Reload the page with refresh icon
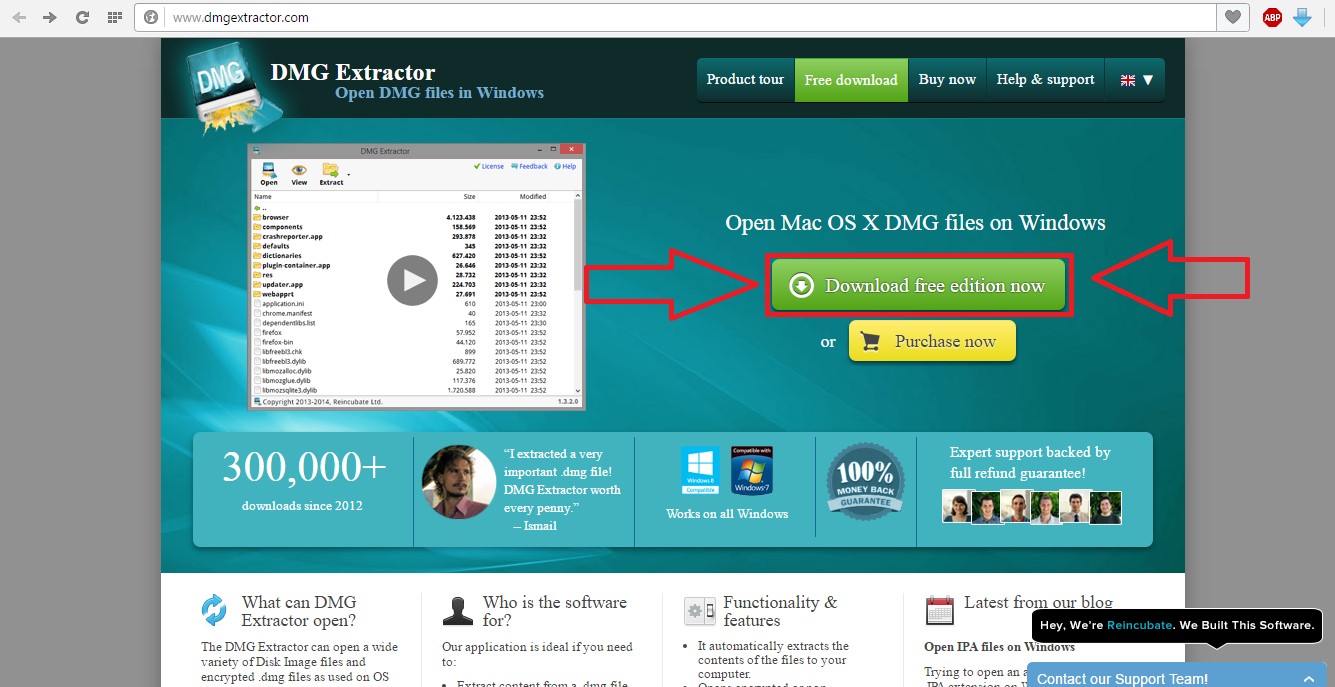 tap(82, 17)
